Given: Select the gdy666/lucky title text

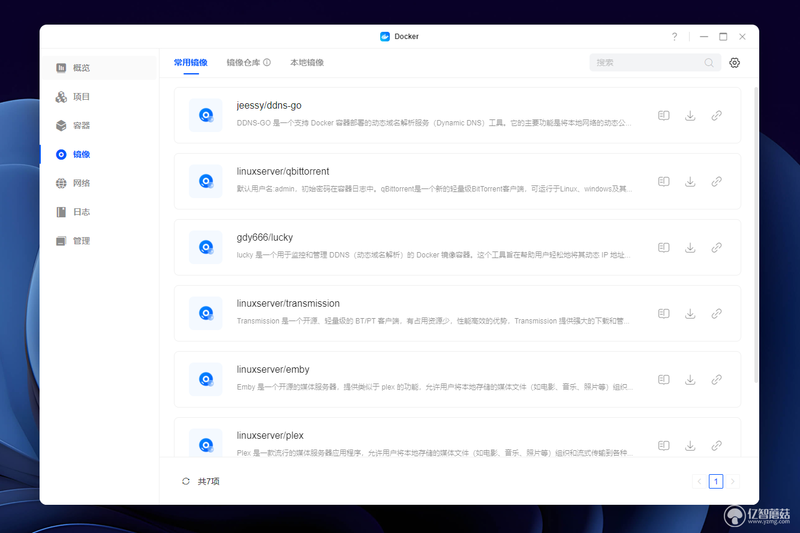Looking at the screenshot, I should (264, 238).
